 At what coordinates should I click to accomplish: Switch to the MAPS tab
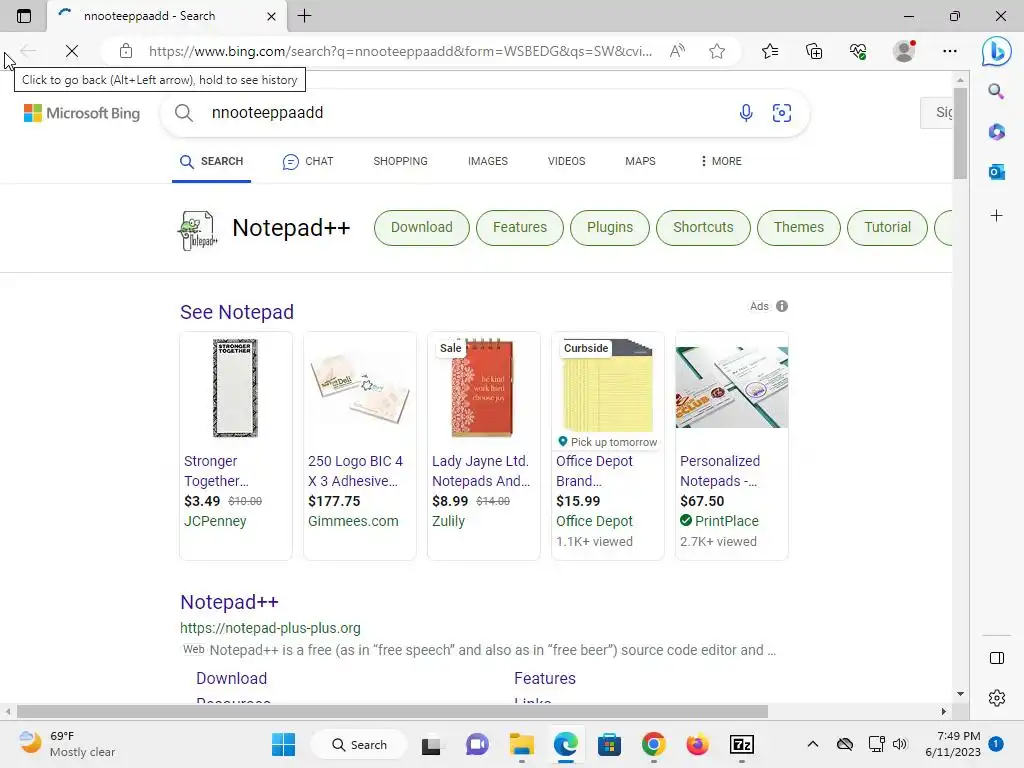(x=640, y=161)
